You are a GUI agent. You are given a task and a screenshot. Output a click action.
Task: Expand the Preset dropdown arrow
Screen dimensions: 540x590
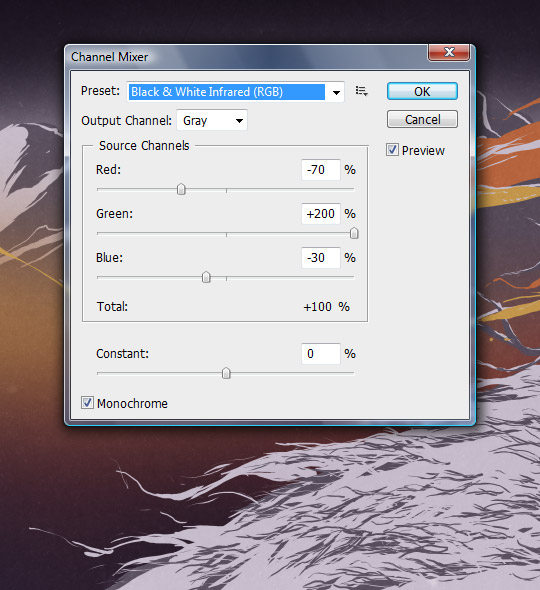coord(336,92)
